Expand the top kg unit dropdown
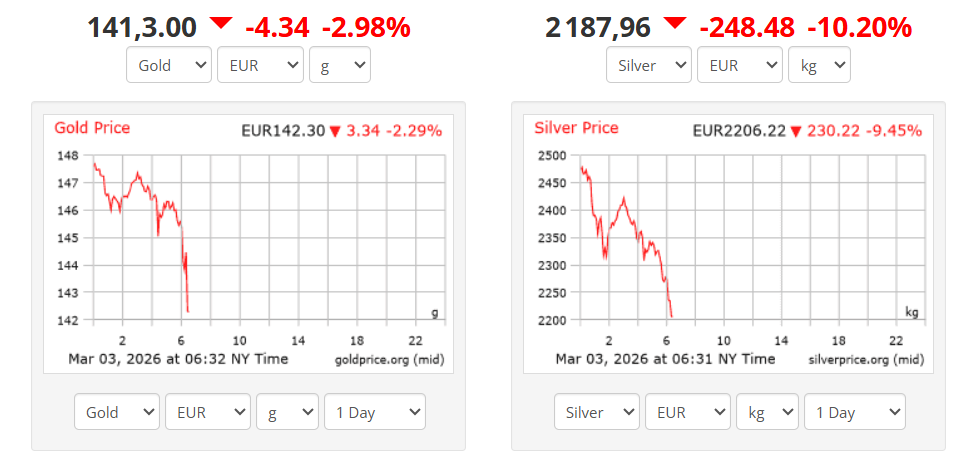This screenshot has width=963, height=472. pos(819,66)
